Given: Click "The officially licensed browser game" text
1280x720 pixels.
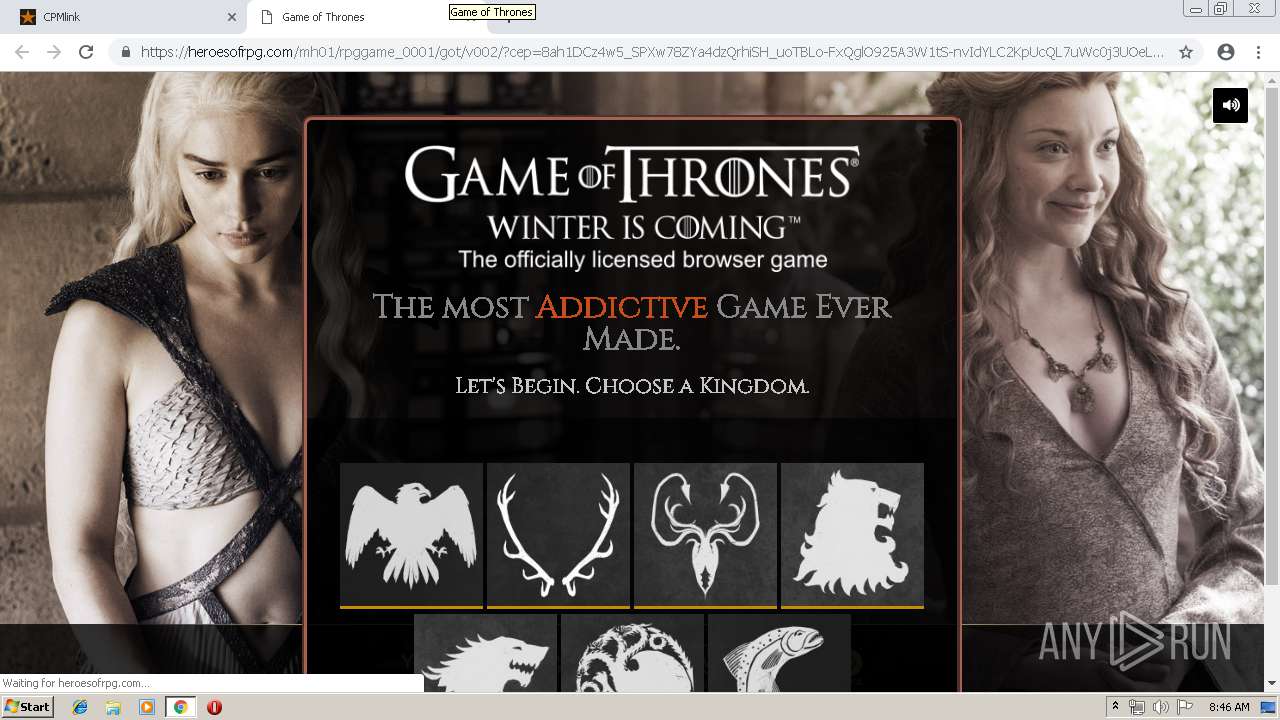Looking at the screenshot, I should click(x=643, y=260).
